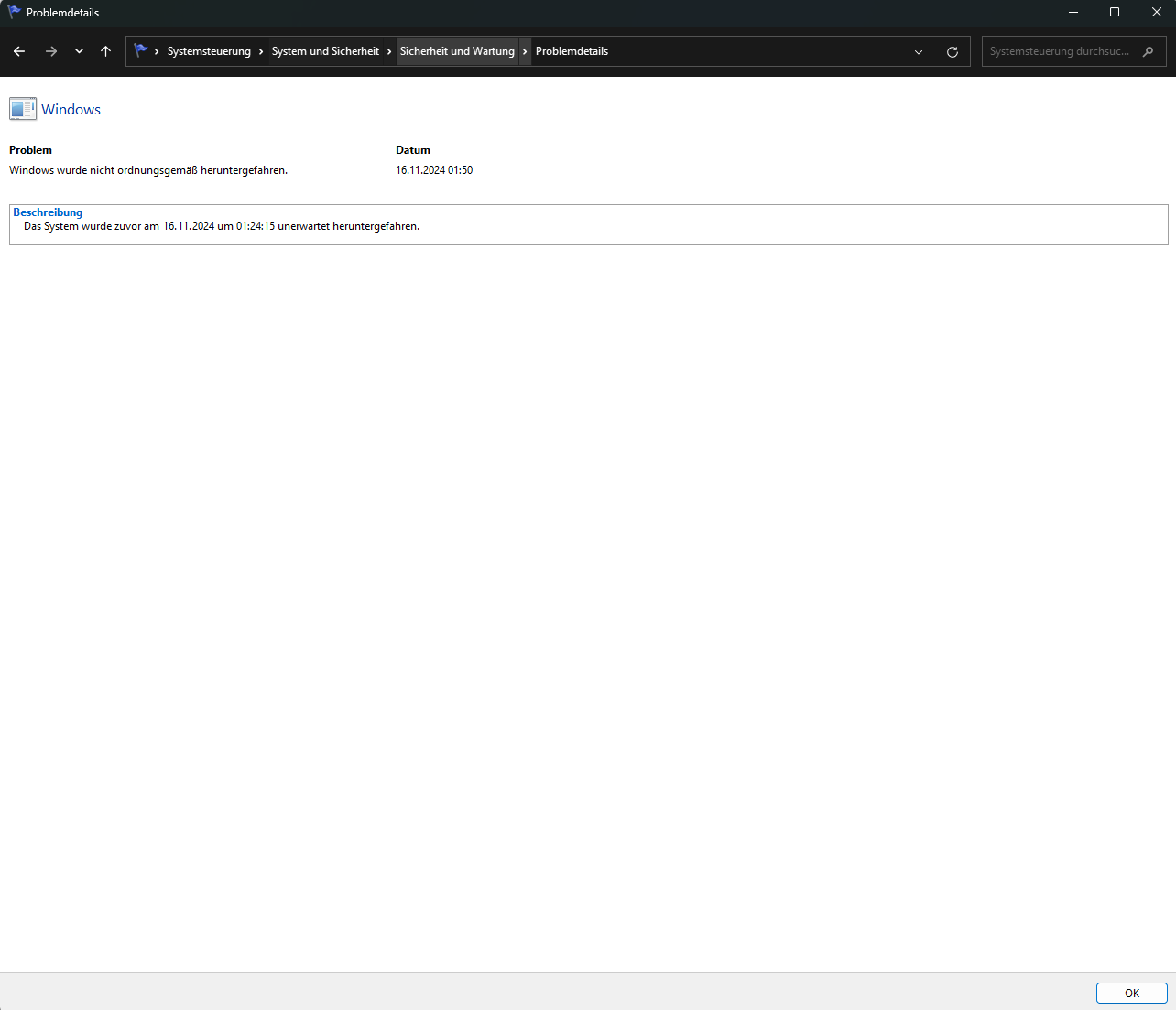The height and width of the screenshot is (1010, 1176).
Task: Select the text 'Windows wurde nicht ordnungsgemäß heruntergefahren.'
Action: [148, 170]
